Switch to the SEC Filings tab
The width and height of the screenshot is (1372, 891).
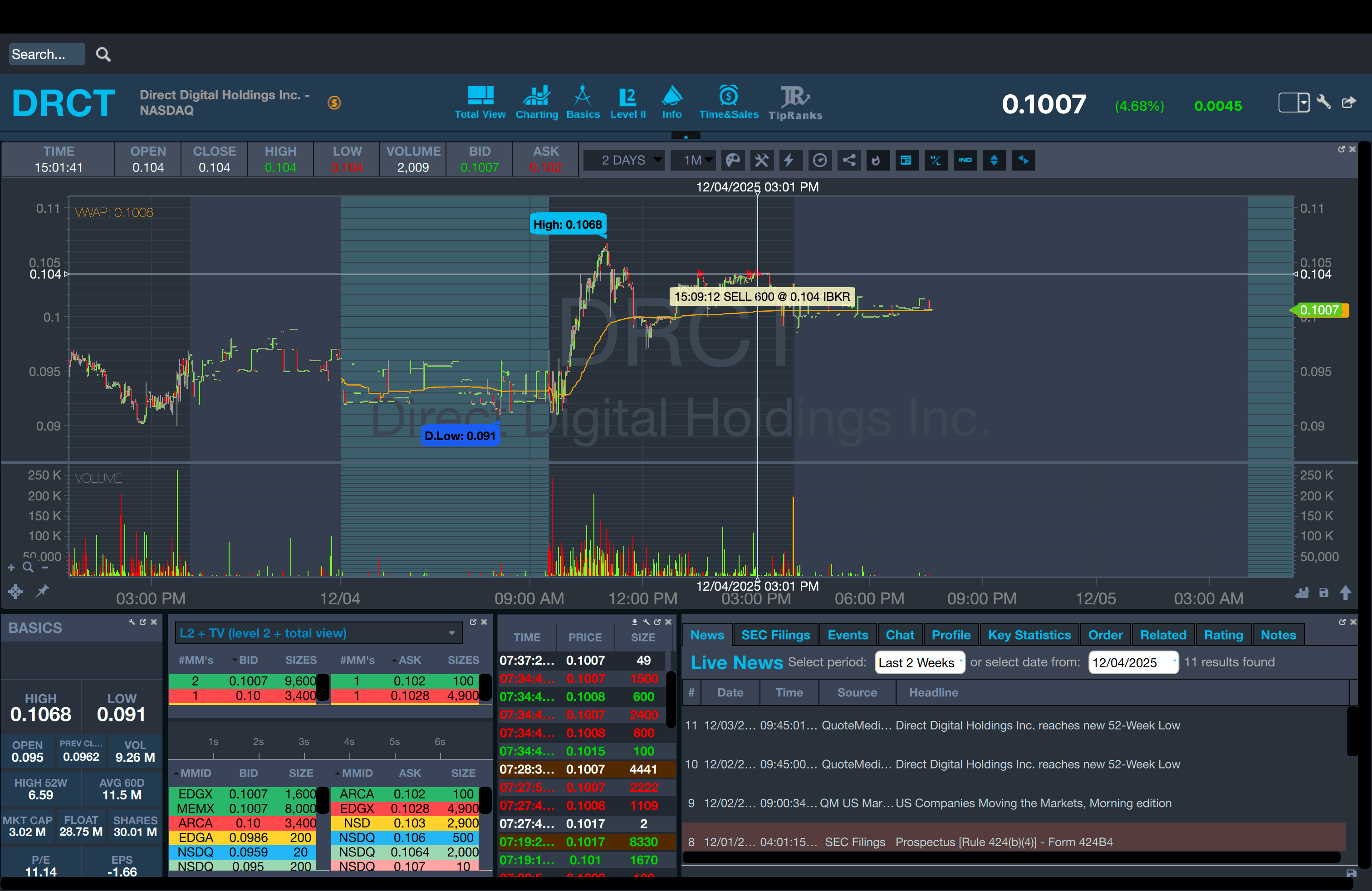pyautogui.click(x=775, y=635)
